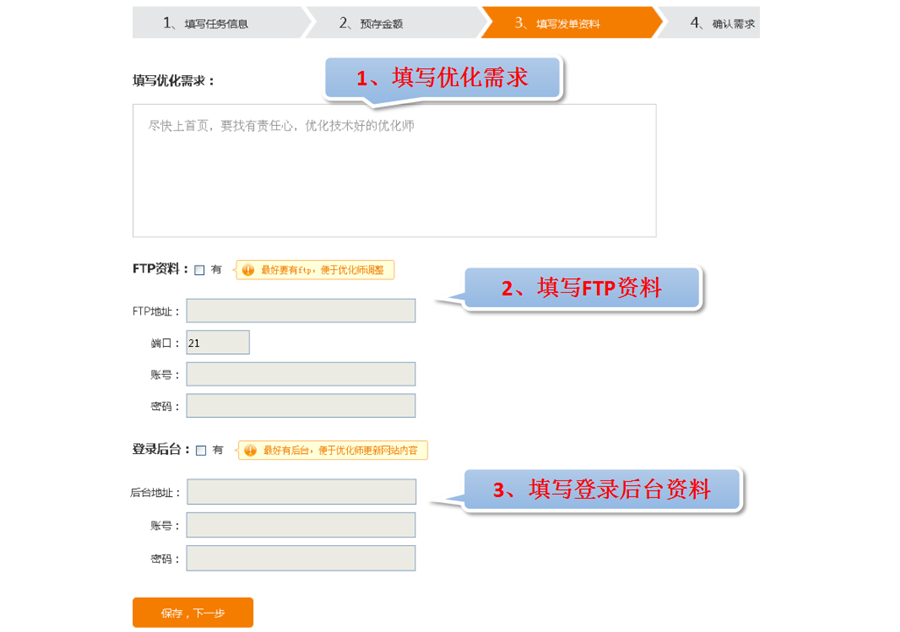Jump to step 4 确认需求
This screenshot has width=900, height=632.
(x=721, y=23)
